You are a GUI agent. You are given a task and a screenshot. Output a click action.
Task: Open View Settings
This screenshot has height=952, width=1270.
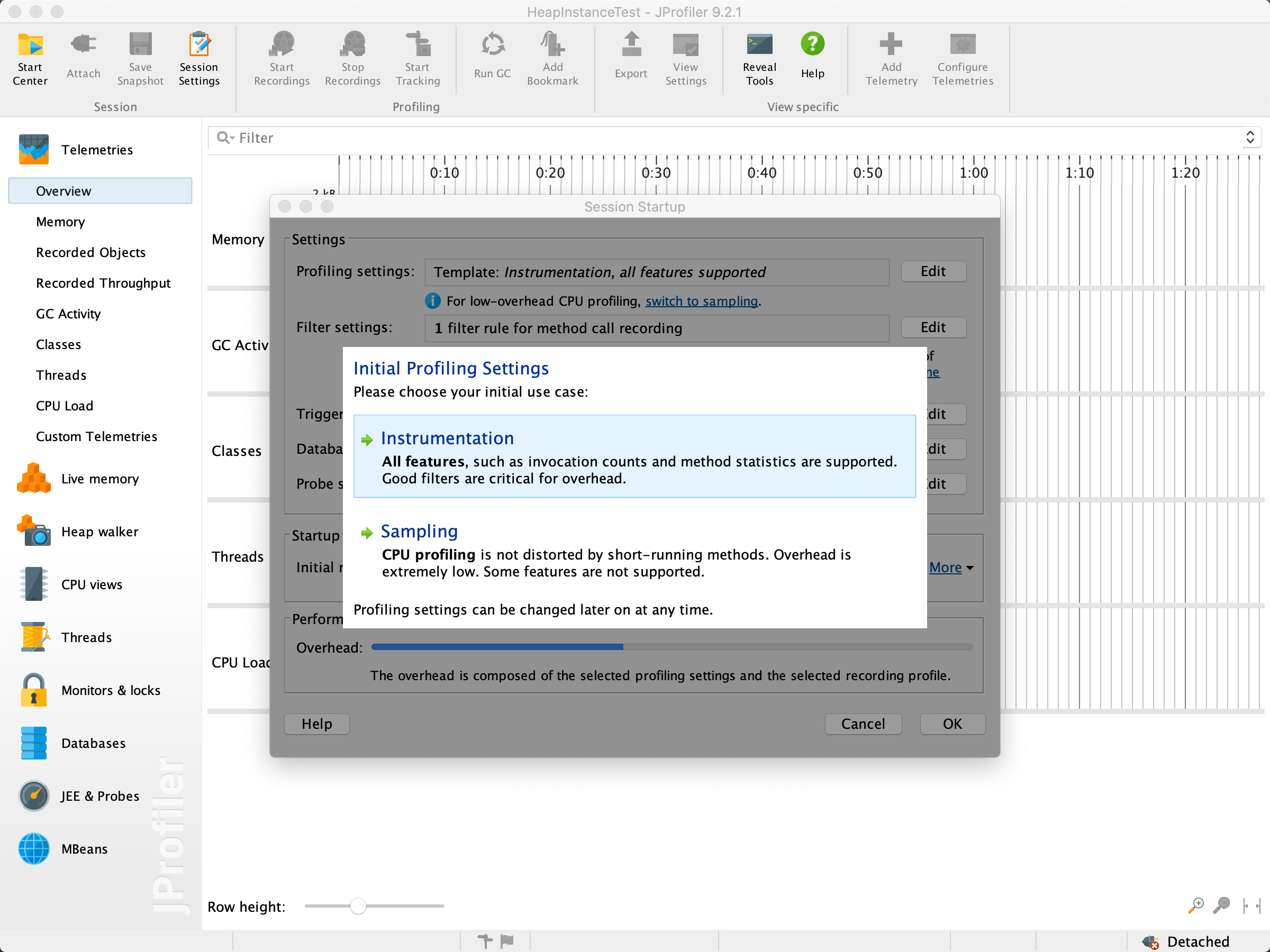[x=685, y=59]
